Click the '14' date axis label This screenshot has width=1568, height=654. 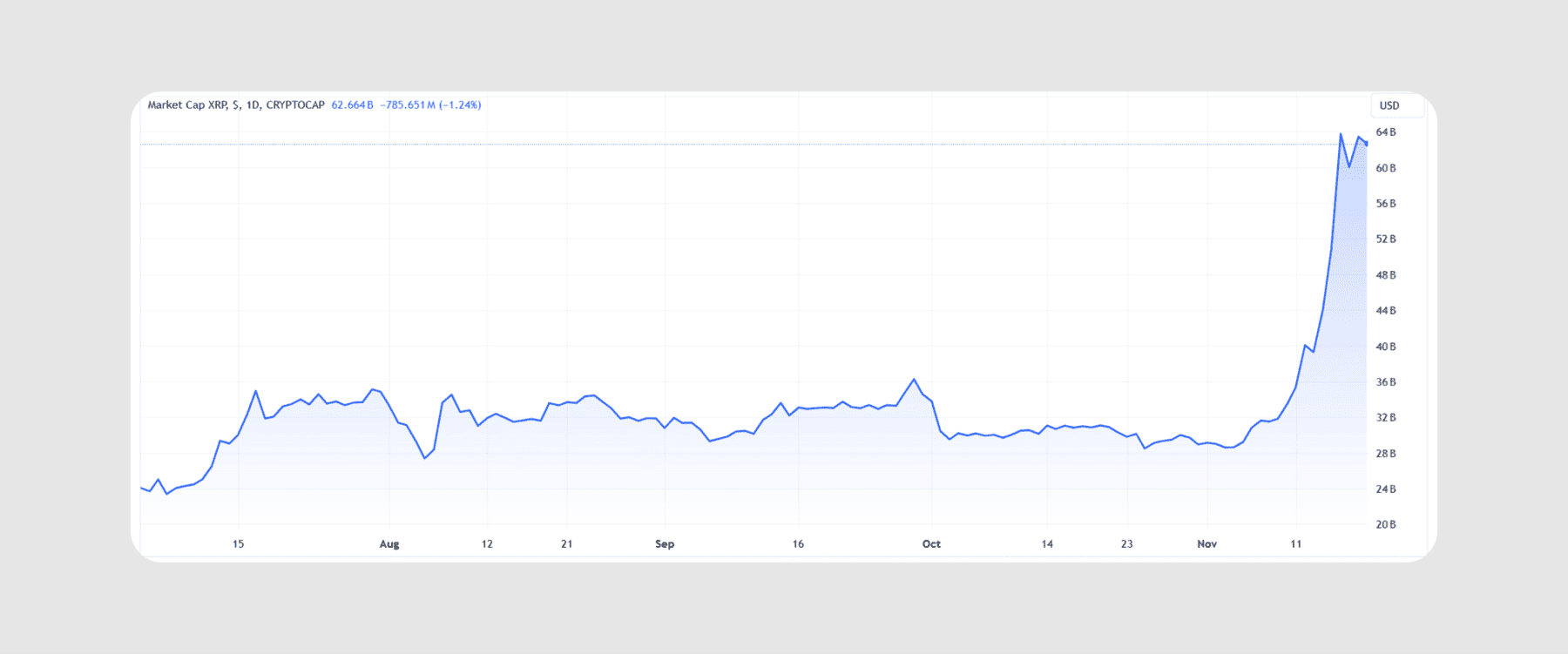click(x=1047, y=544)
